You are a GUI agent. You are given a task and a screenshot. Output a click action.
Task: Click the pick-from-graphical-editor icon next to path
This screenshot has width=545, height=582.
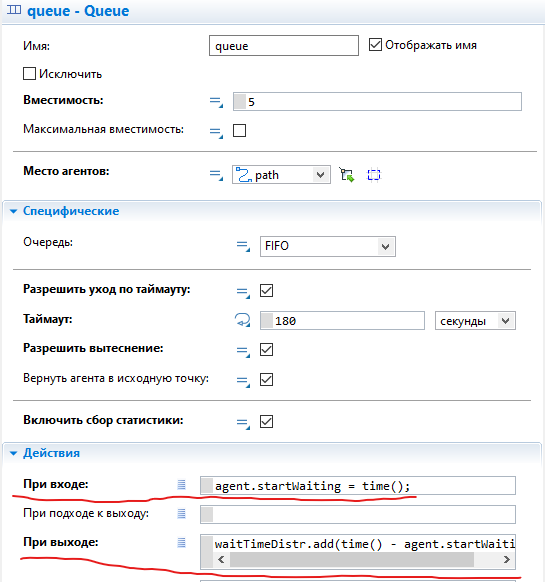(347, 174)
